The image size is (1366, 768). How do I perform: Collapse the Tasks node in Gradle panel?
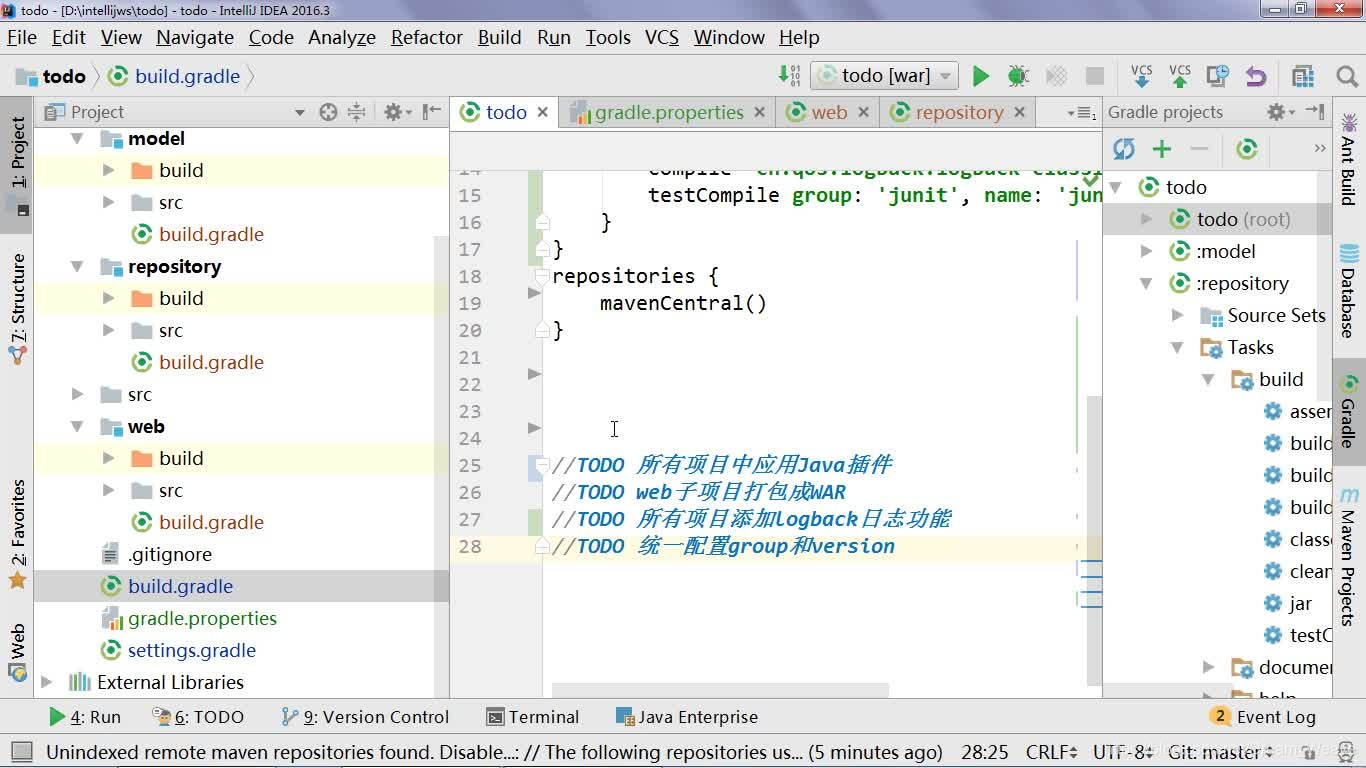click(x=1178, y=348)
